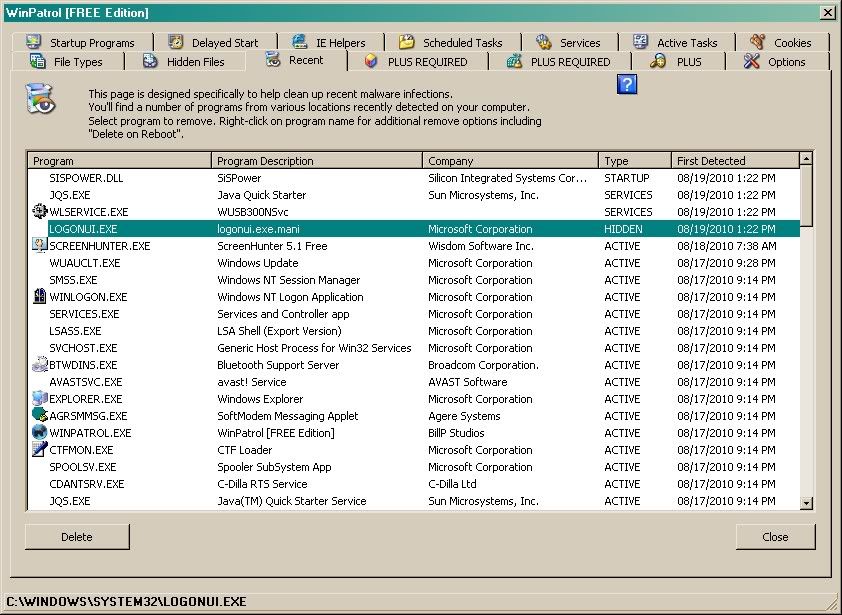Screen dimensions: 842x615
Task: Select the SISPOWER.DLL row
Action: coord(413,178)
